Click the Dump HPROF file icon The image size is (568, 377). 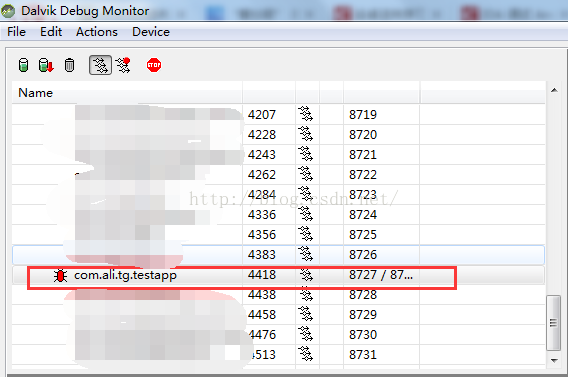point(46,65)
